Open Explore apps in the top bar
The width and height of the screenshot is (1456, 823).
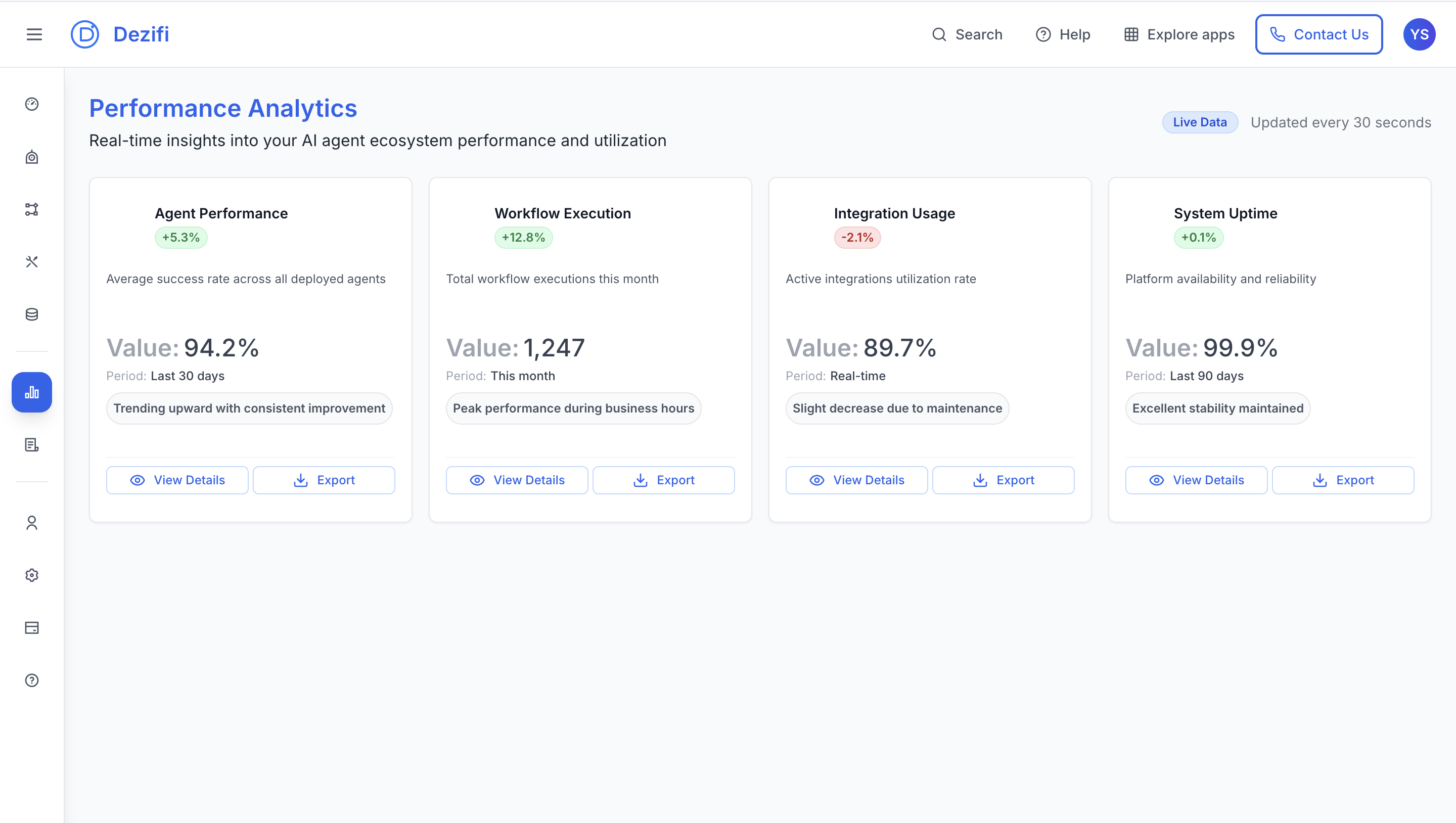click(x=1178, y=34)
